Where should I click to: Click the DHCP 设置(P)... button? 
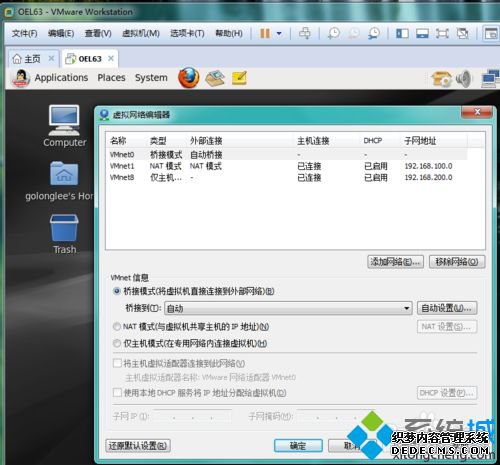(447, 393)
